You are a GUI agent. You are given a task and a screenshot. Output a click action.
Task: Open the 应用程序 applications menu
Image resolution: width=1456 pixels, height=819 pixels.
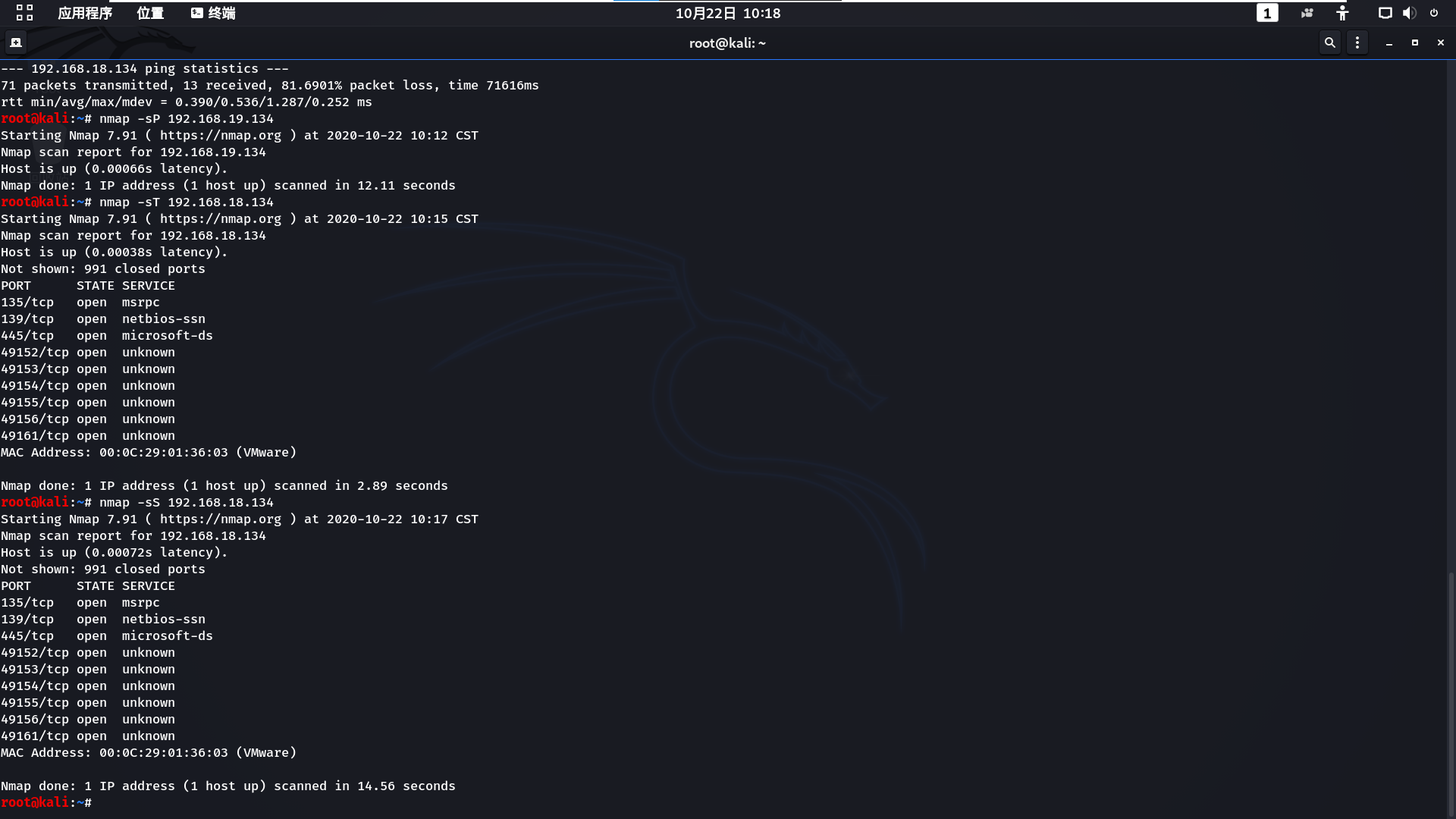[85, 13]
